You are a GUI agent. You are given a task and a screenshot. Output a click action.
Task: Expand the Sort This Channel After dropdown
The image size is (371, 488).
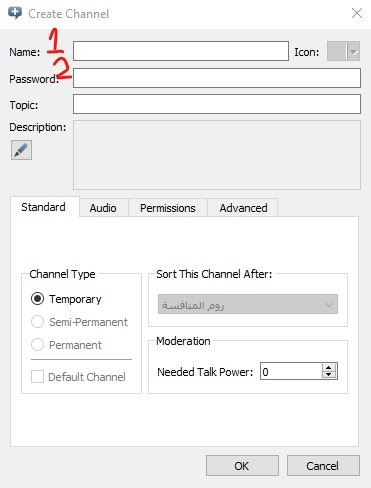248,304
